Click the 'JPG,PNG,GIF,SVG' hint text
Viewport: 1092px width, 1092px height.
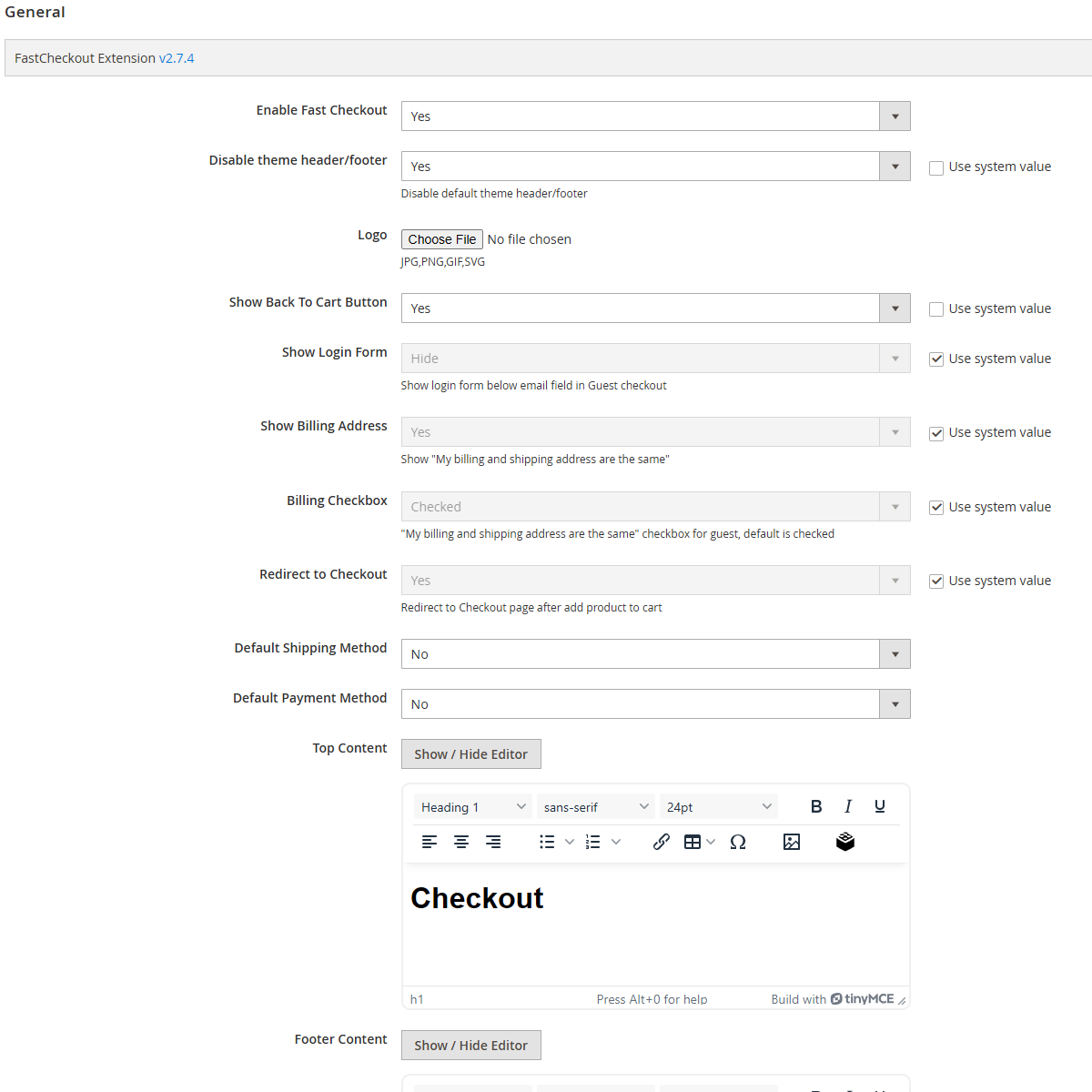coord(443,262)
